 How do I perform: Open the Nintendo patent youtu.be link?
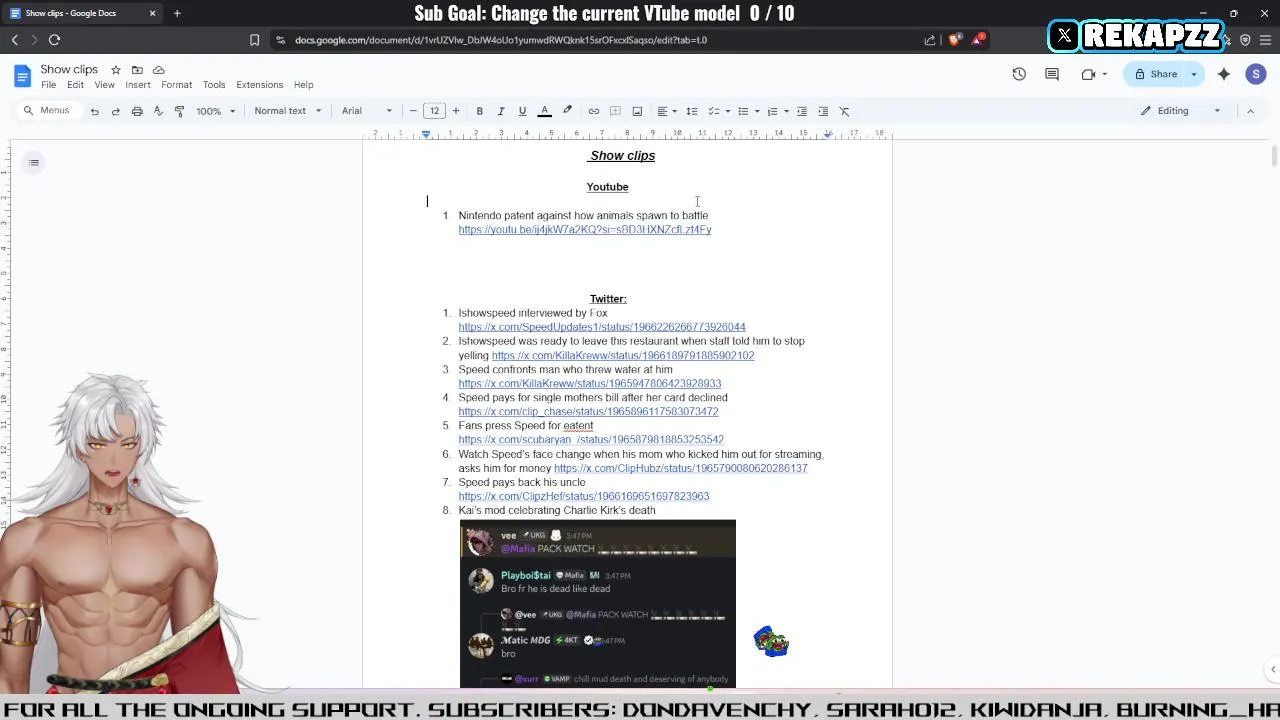585,230
